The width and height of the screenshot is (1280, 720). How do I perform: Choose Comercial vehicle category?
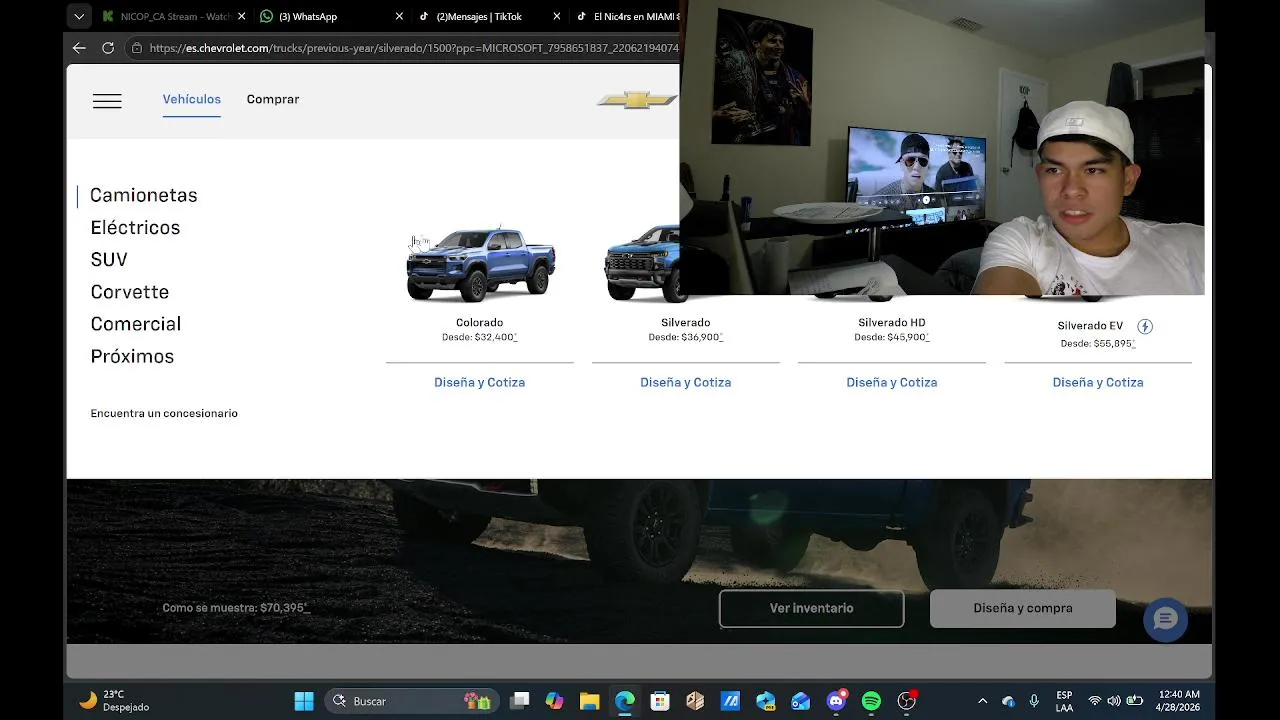click(x=136, y=324)
